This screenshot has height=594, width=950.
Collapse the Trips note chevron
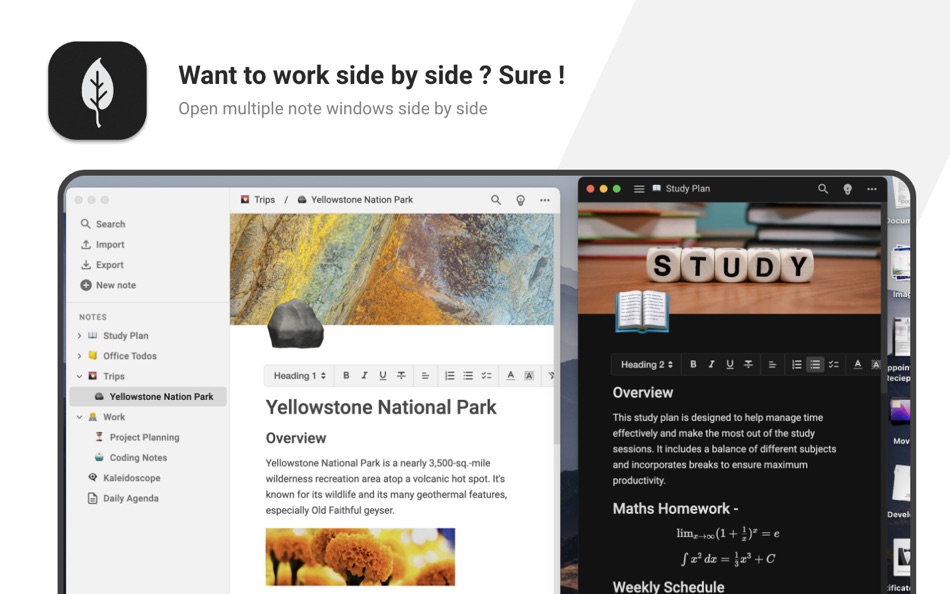coord(79,376)
